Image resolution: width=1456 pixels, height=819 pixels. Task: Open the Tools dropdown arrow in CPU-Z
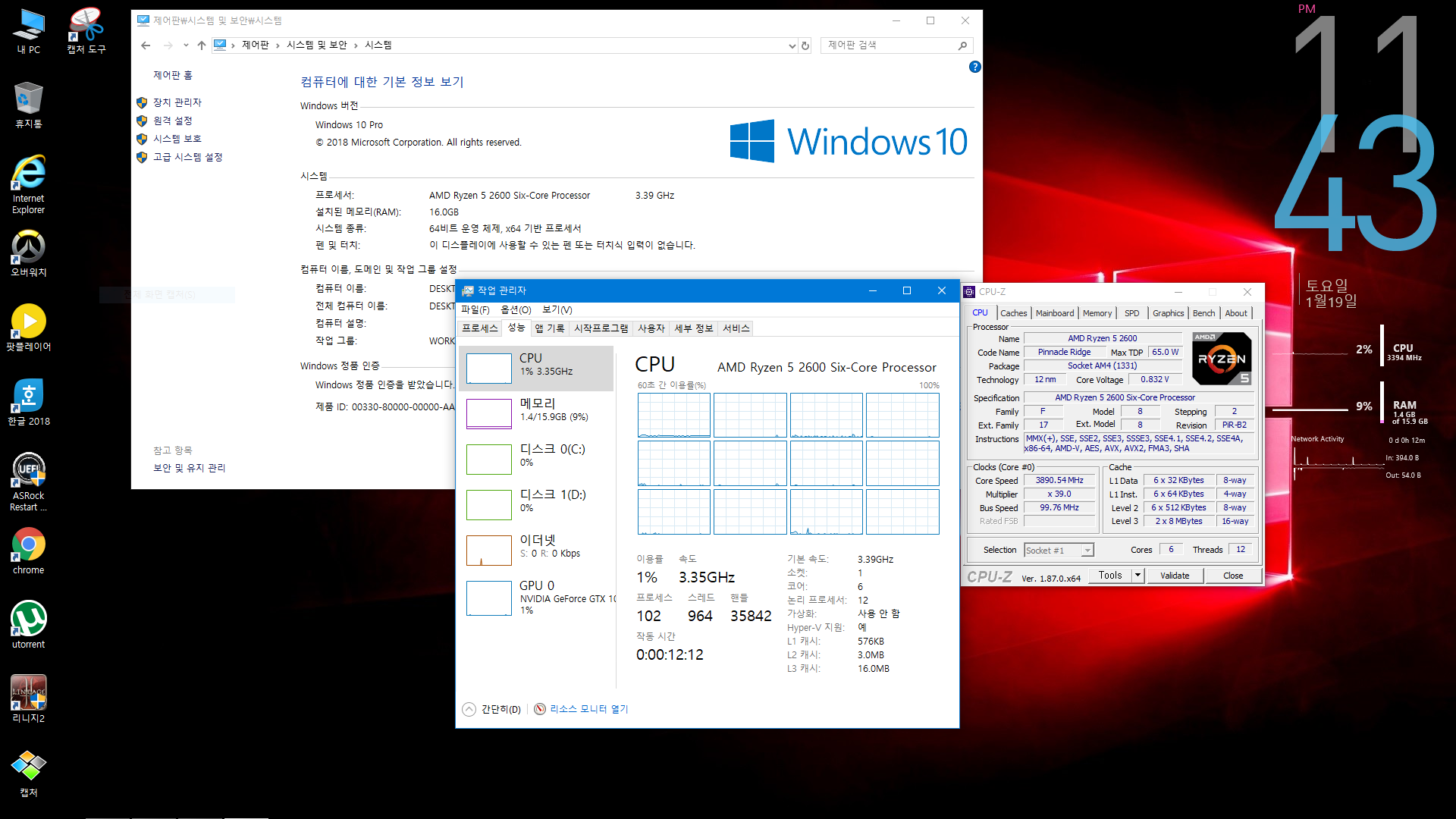pos(1137,576)
